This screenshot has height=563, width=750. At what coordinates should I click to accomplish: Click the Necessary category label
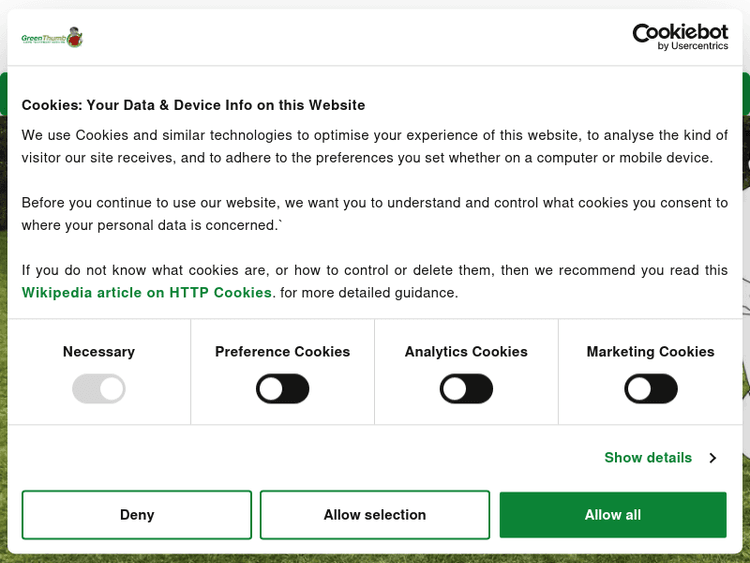point(98,352)
